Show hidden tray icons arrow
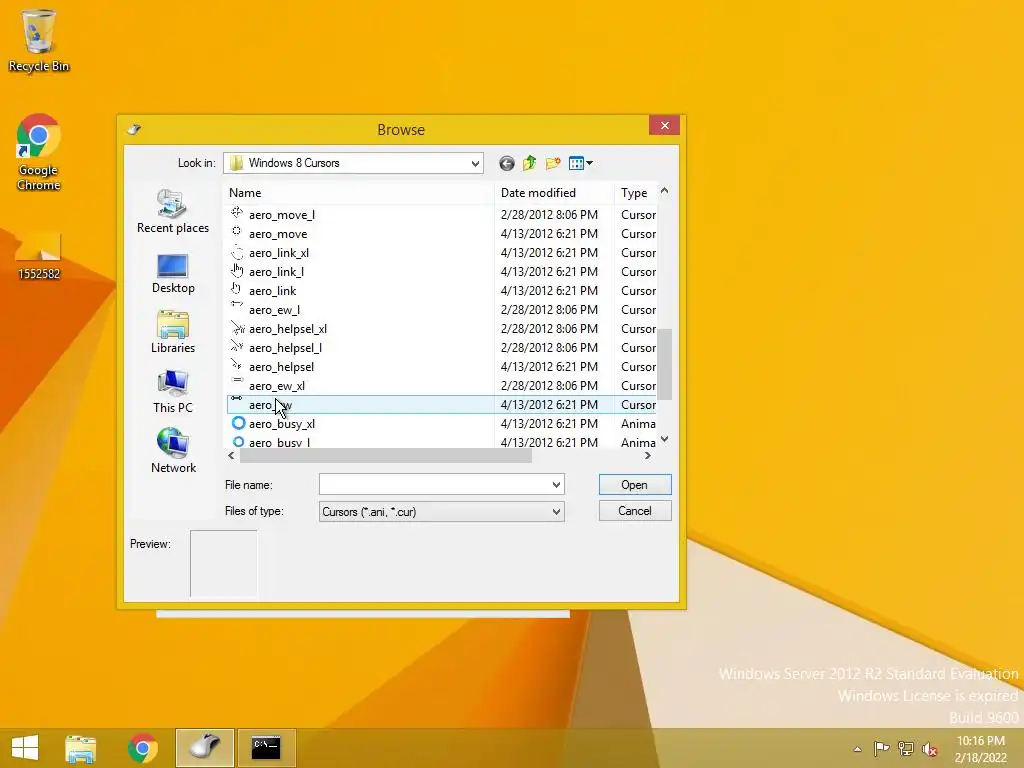Image resolution: width=1024 pixels, height=768 pixels. coord(857,749)
